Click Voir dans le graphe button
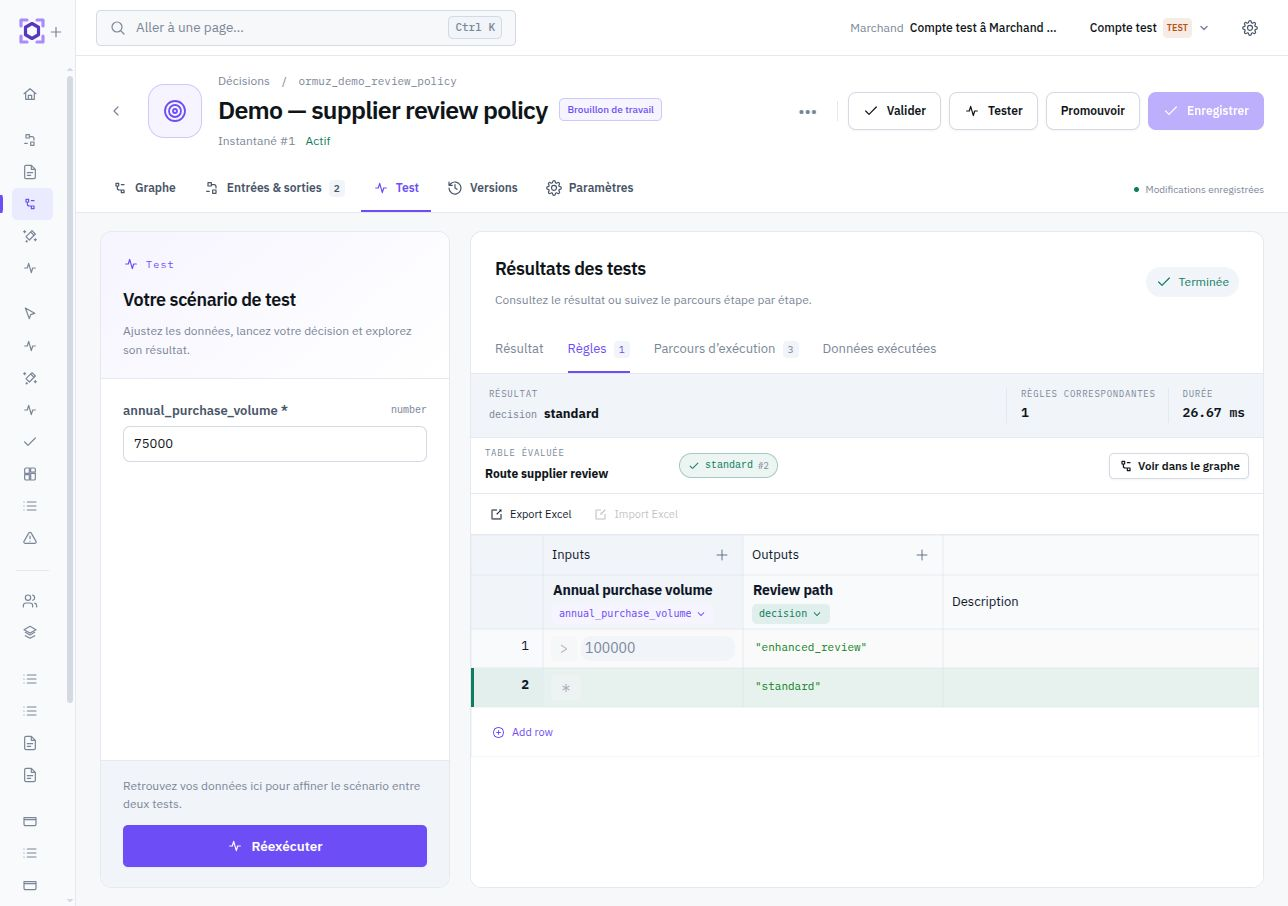Image resolution: width=1288 pixels, height=906 pixels. tap(1179, 466)
